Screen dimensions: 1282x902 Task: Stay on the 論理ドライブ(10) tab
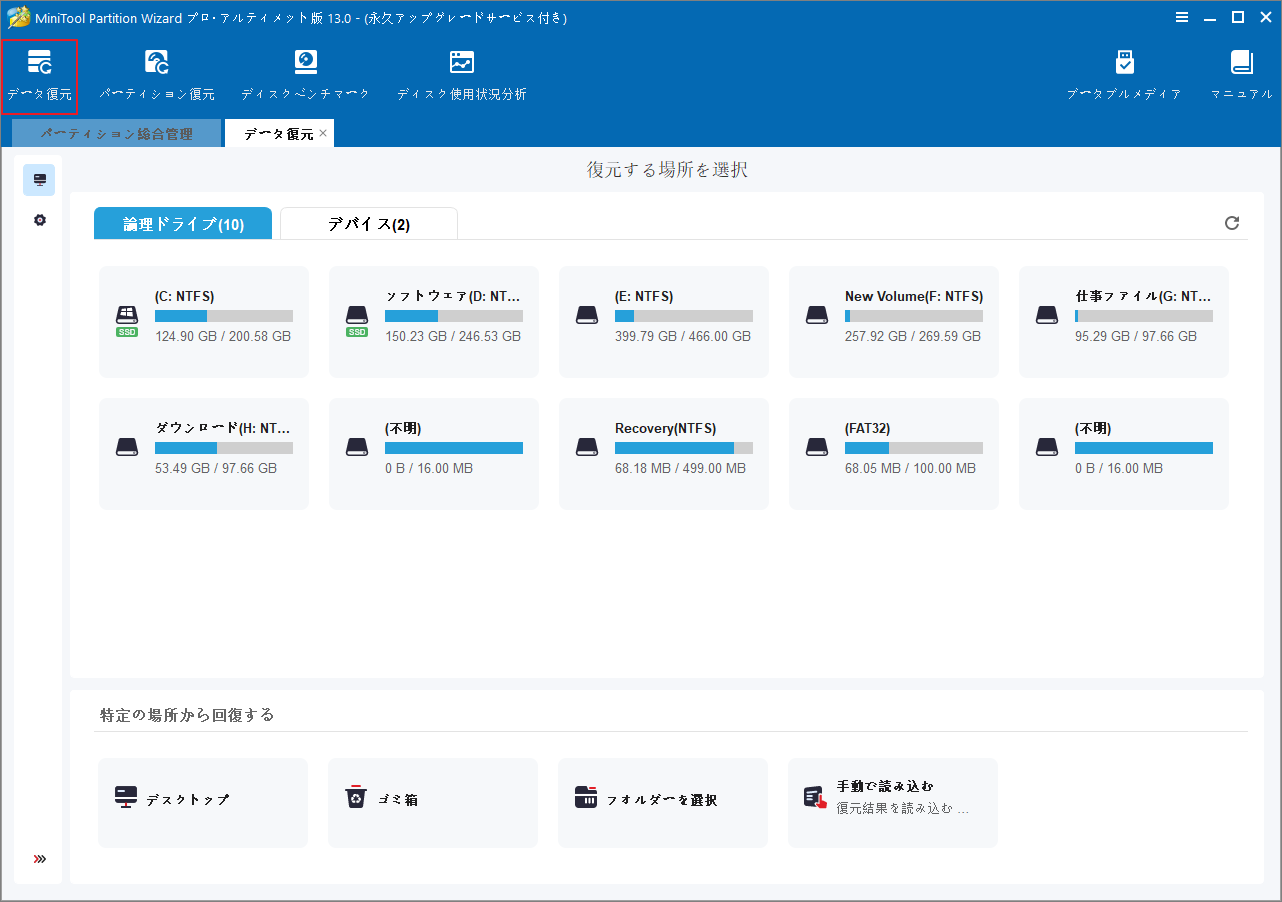[x=182, y=223]
